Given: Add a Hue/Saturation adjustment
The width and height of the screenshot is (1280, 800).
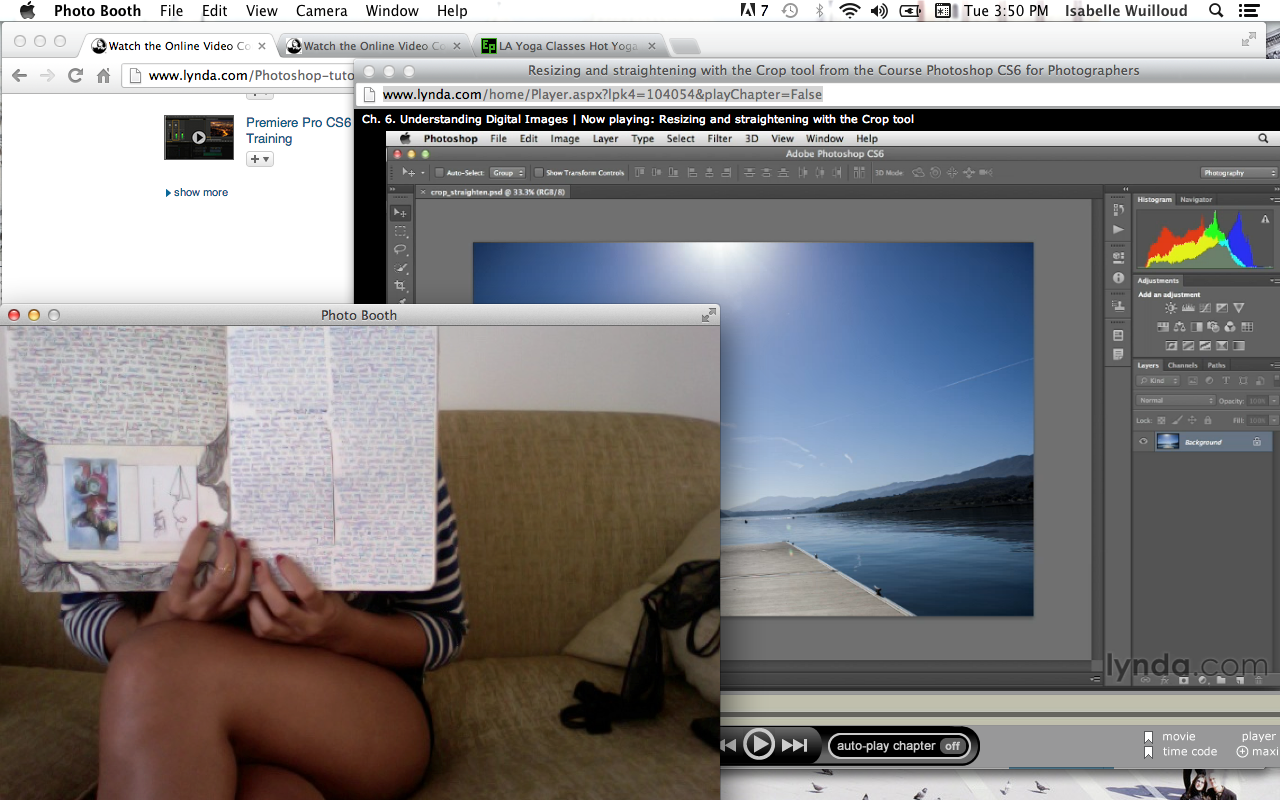Looking at the screenshot, I should [x=1163, y=327].
